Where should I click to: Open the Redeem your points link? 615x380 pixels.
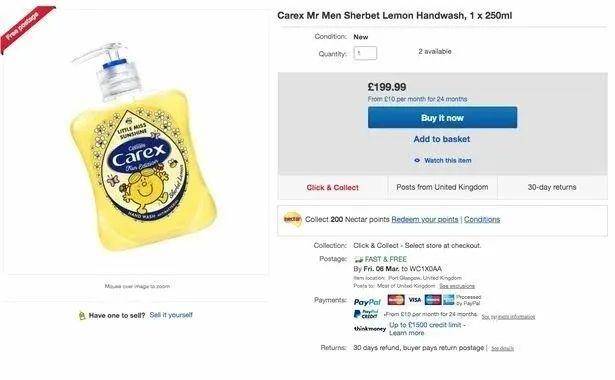pos(425,220)
